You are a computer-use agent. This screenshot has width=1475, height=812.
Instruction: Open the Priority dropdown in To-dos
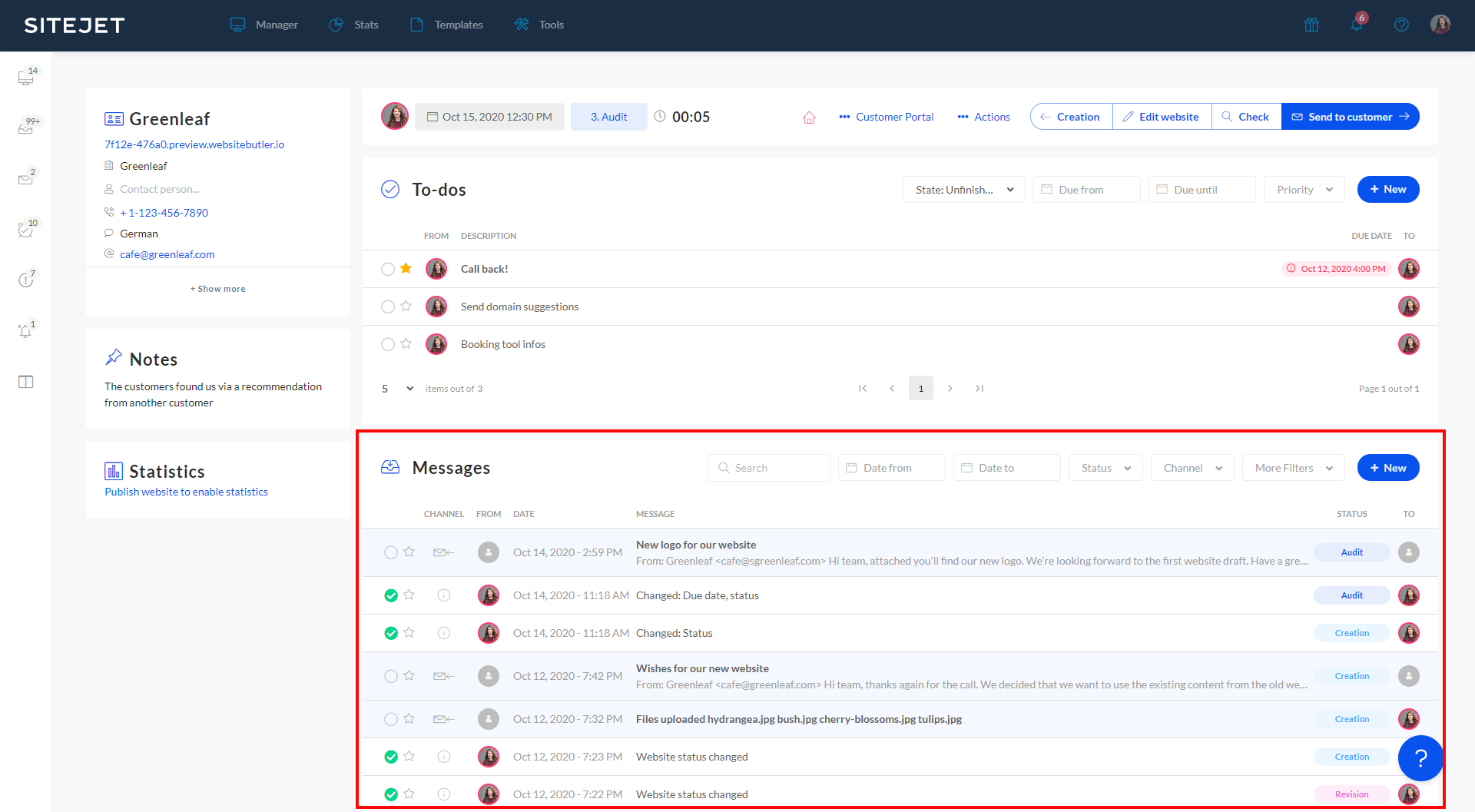click(x=1303, y=189)
